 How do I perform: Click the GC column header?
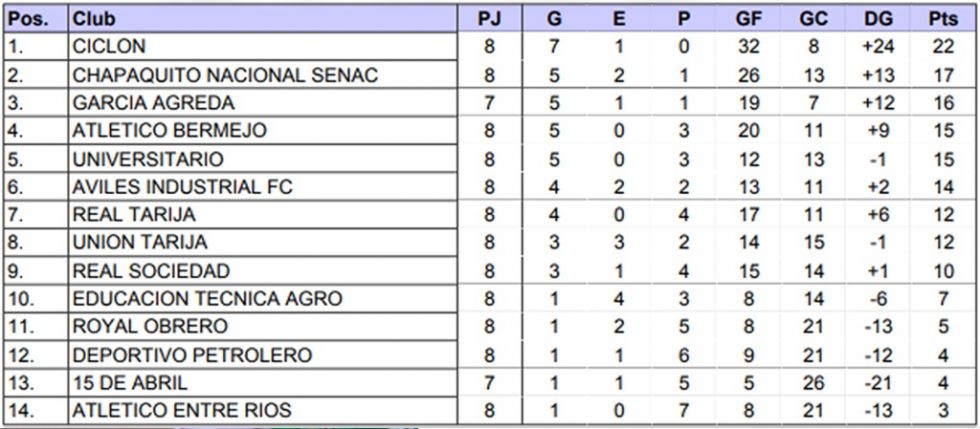pos(813,19)
